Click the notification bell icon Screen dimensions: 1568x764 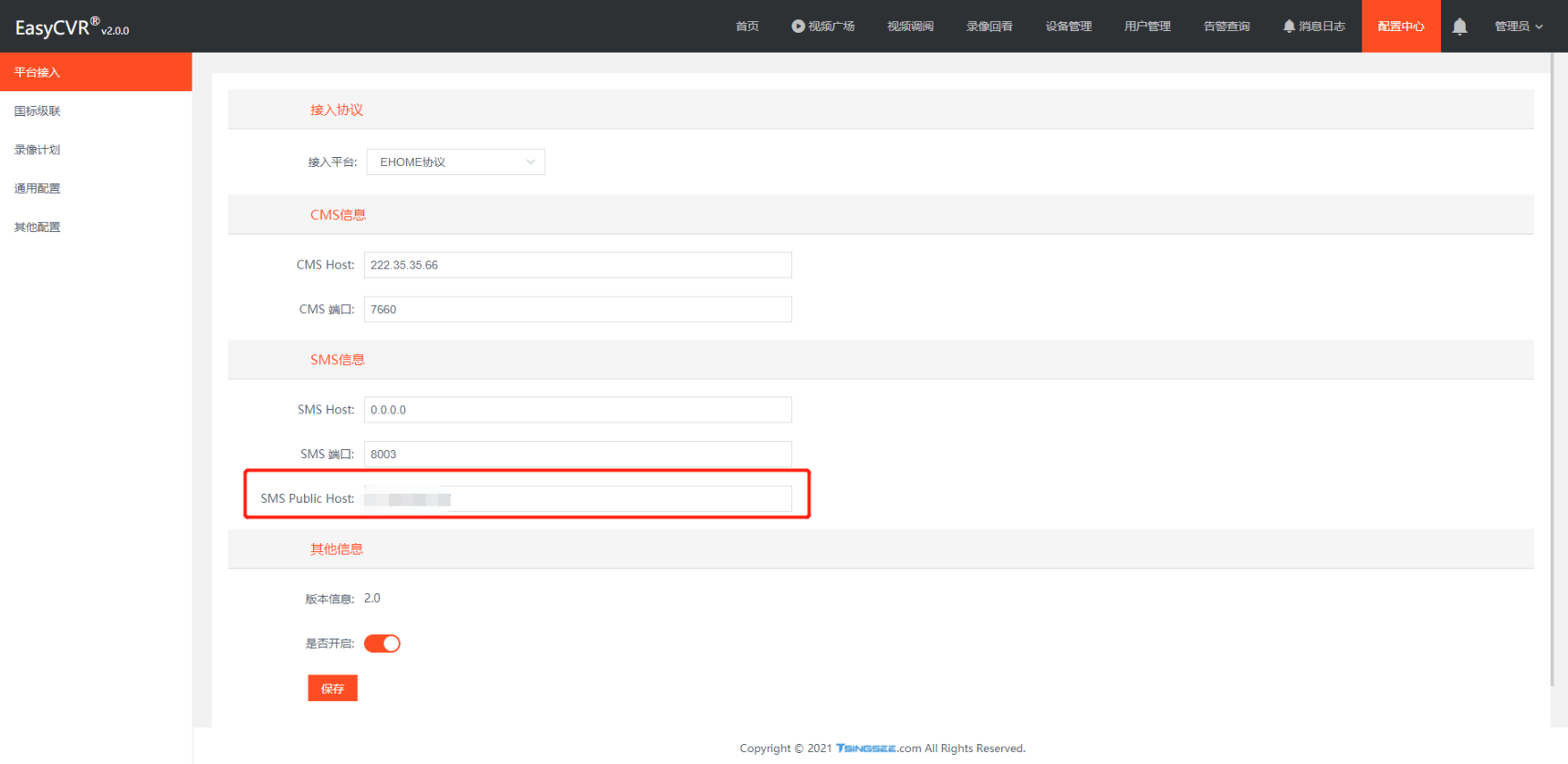coord(1459,26)
